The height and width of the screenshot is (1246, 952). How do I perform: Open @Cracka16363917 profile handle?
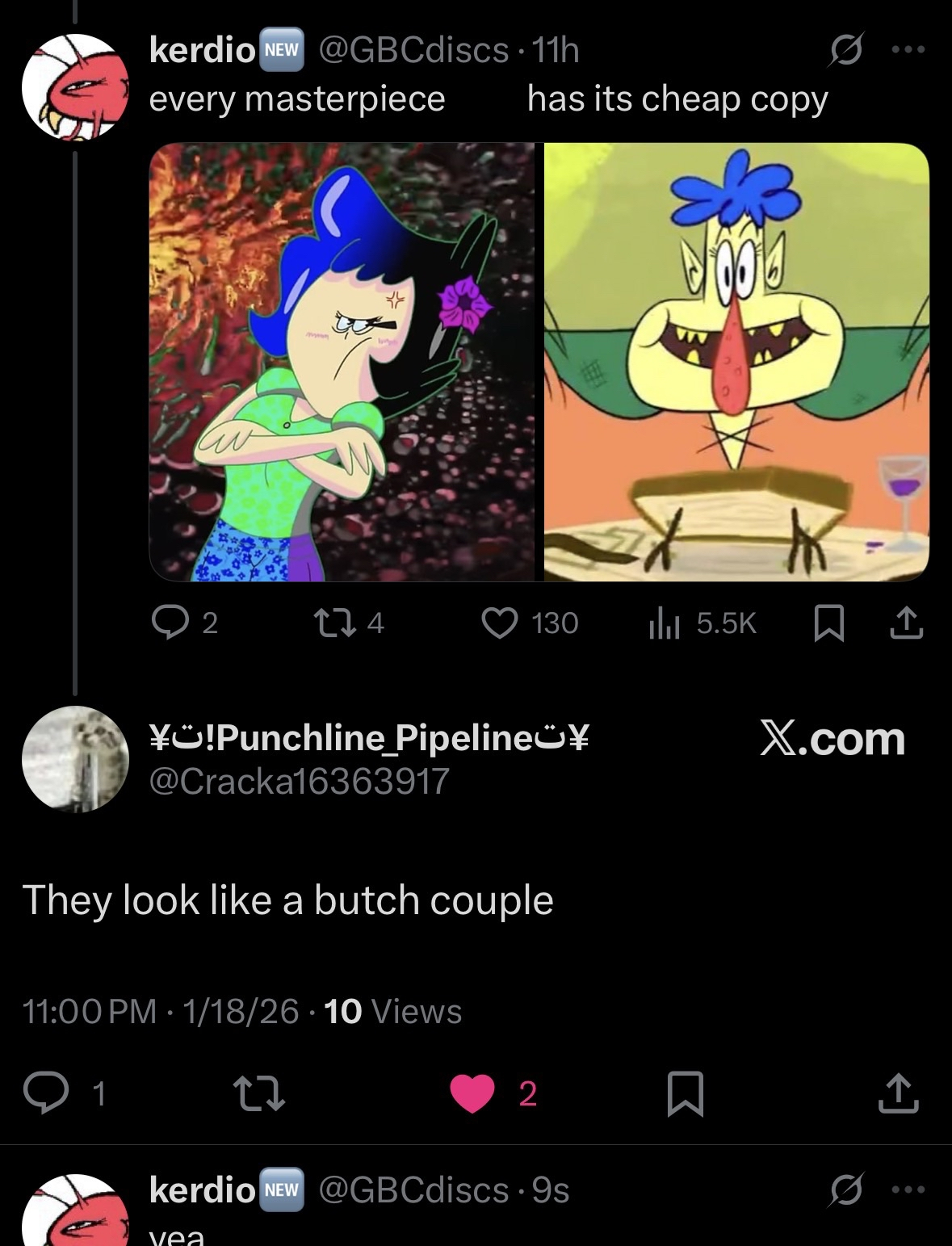[x=299, y=781]
